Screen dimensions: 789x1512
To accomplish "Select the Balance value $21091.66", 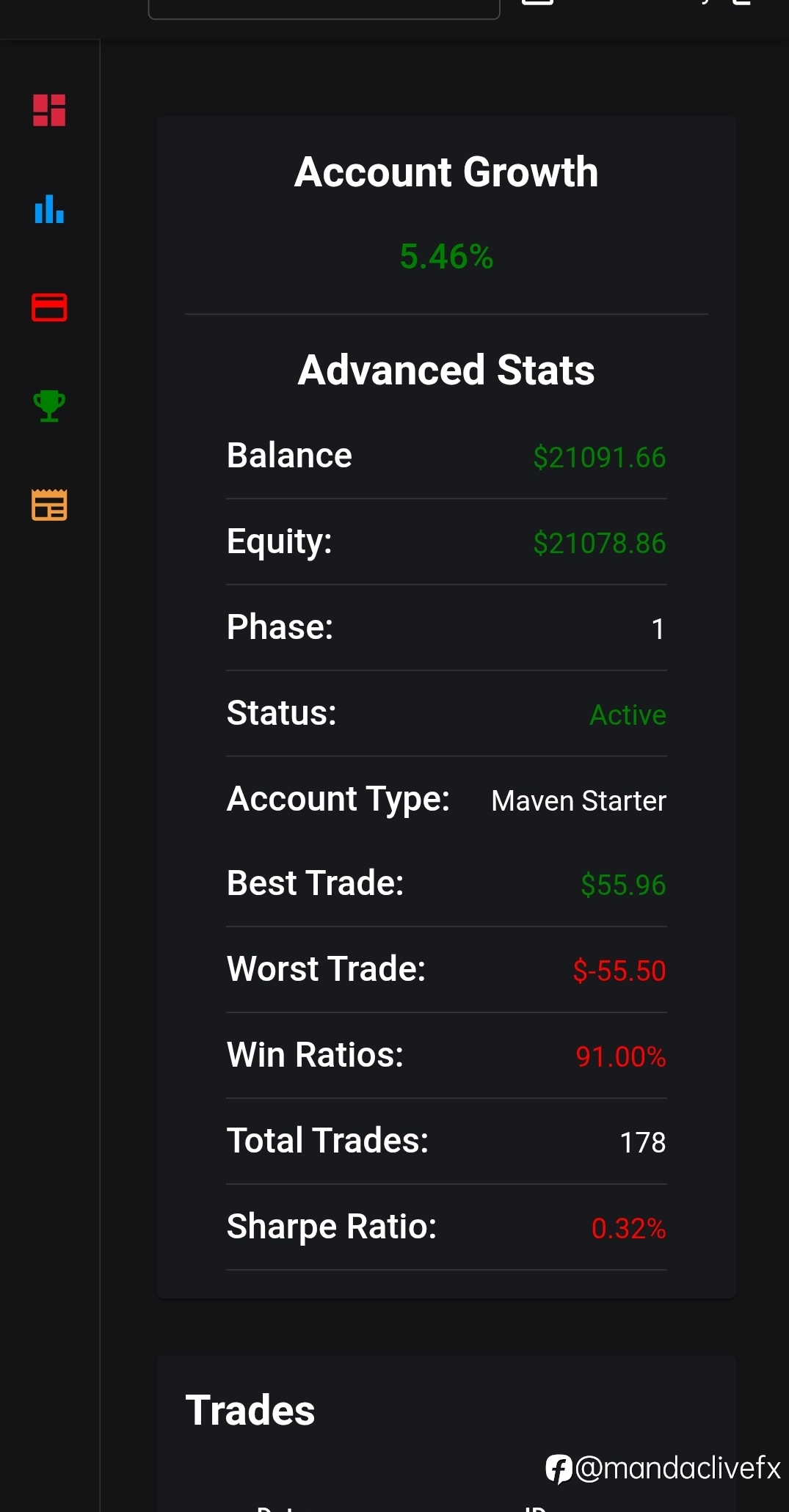I will [600, 457].
